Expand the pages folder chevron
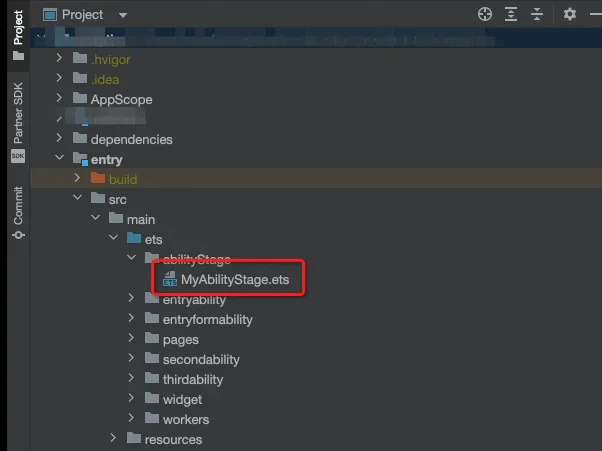Viewport: 602px width, 451px height. [x=131, y=337]
